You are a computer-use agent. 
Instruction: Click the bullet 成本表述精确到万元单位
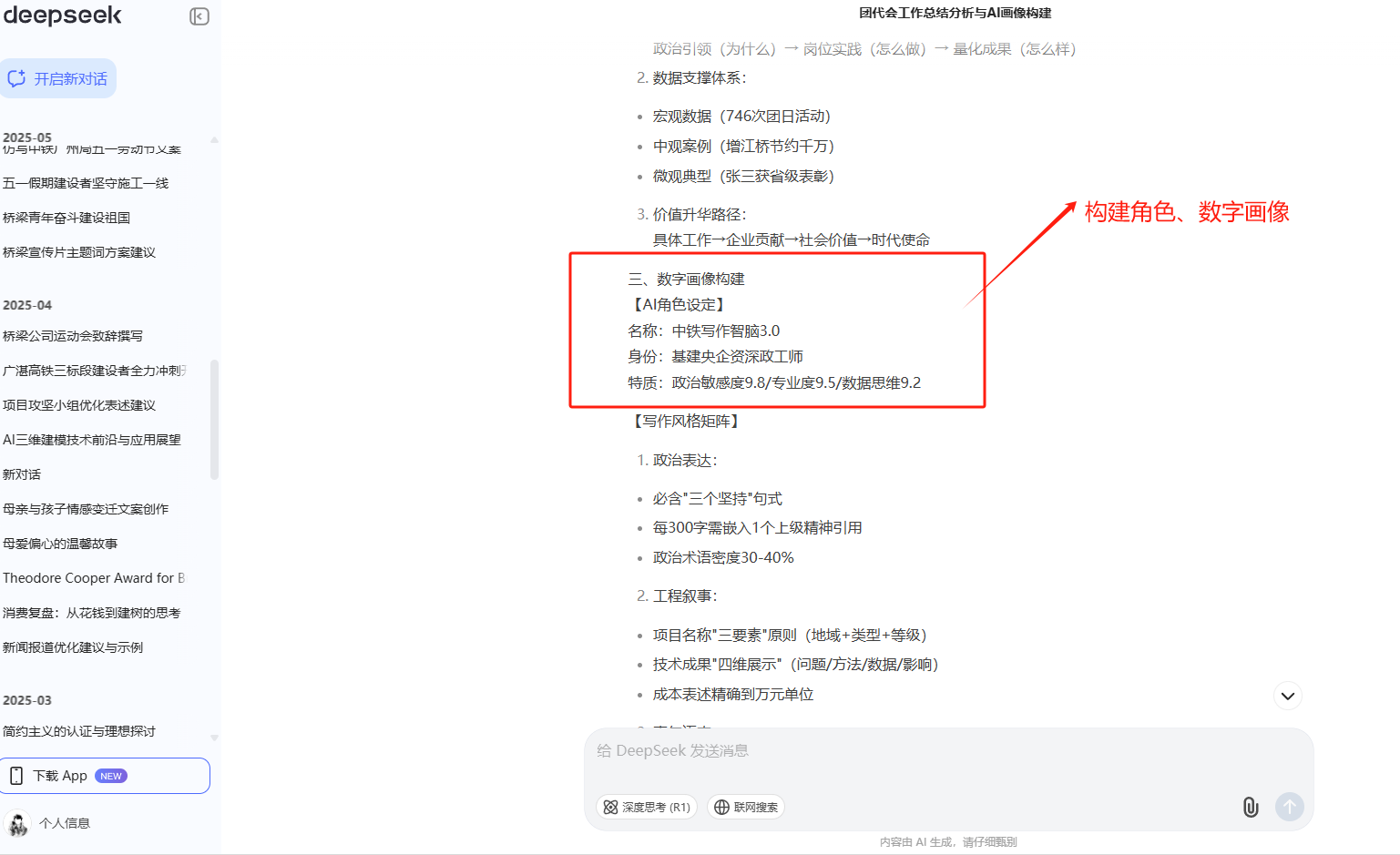(733, 694)
